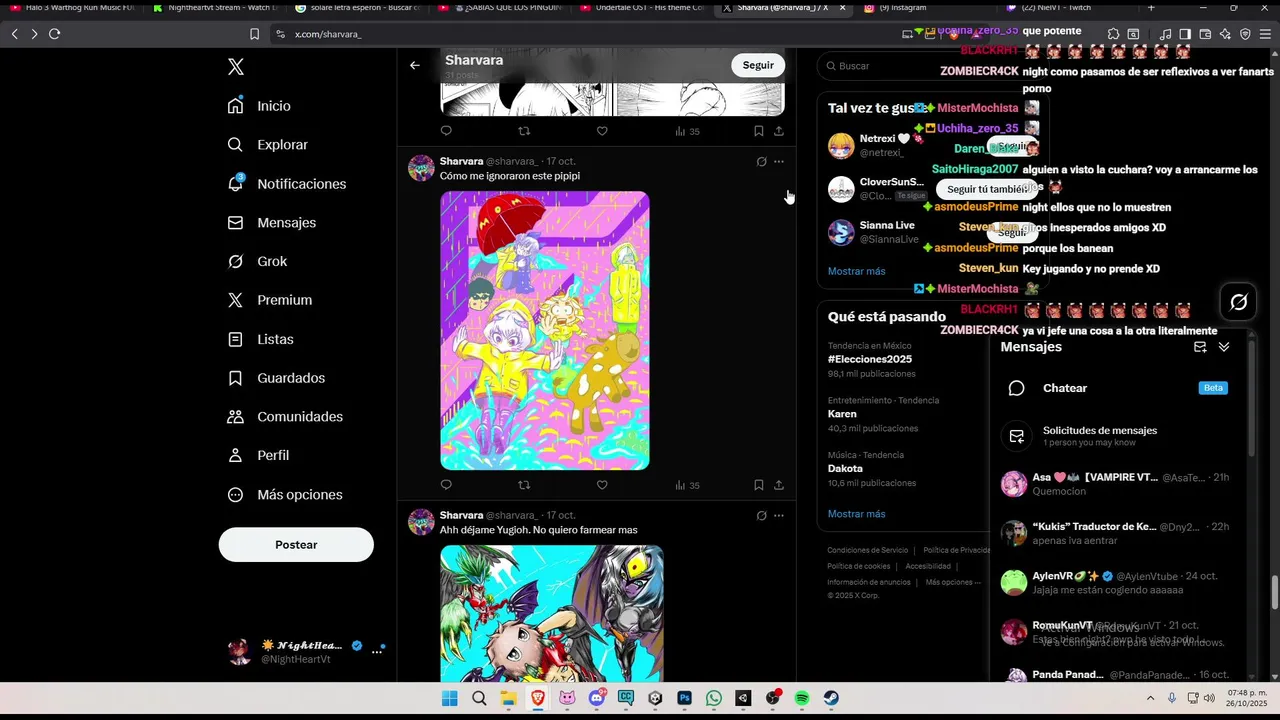Open Solicitudes de mensajes
This screenshot has width=1280, height=720.
[1117, 436]
